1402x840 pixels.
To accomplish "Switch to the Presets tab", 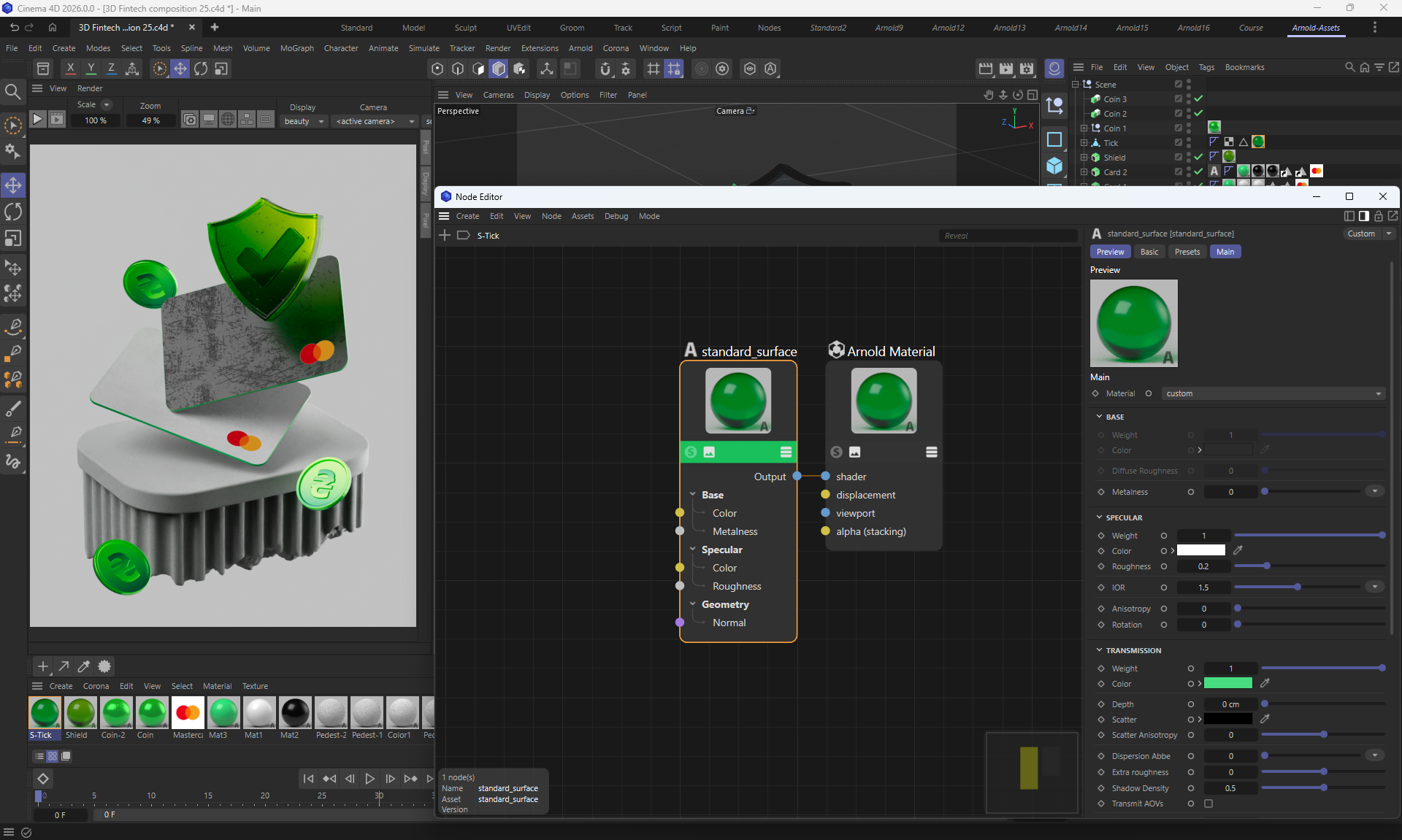I will [1187, 252].
